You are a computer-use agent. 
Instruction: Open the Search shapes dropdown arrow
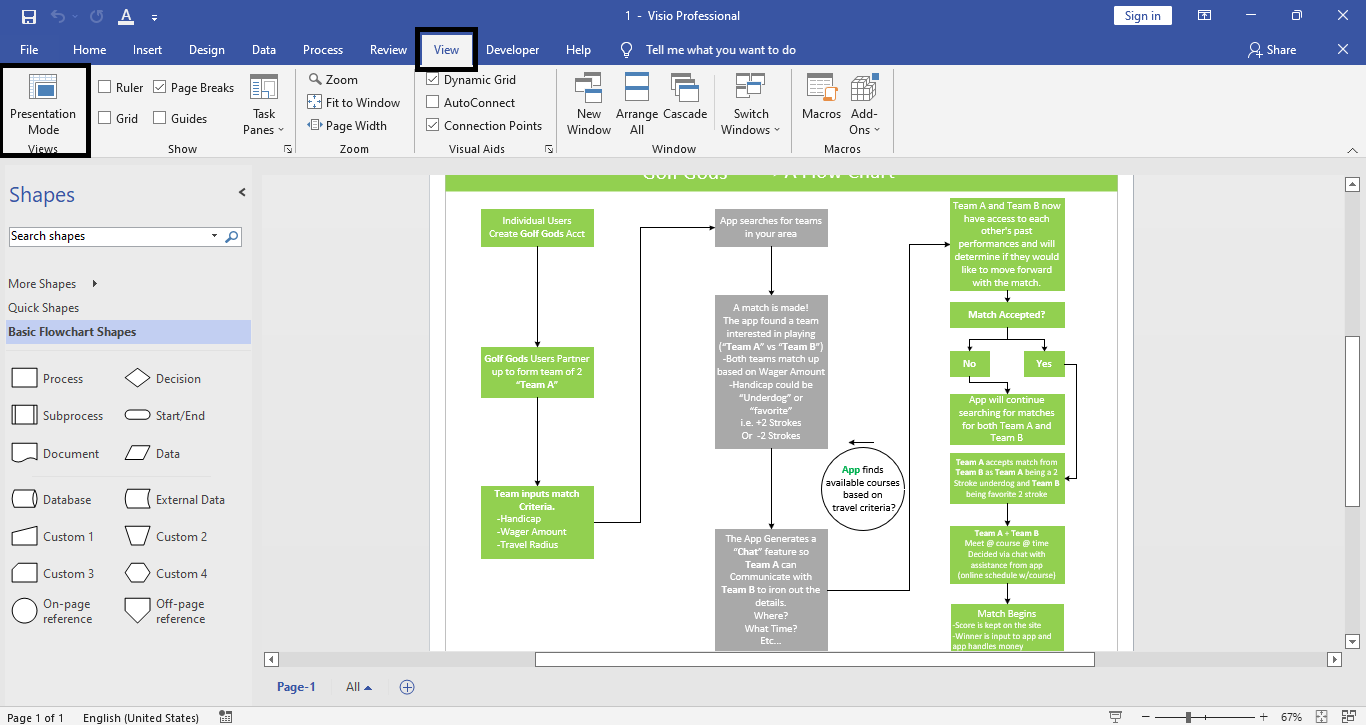[214, 236]
